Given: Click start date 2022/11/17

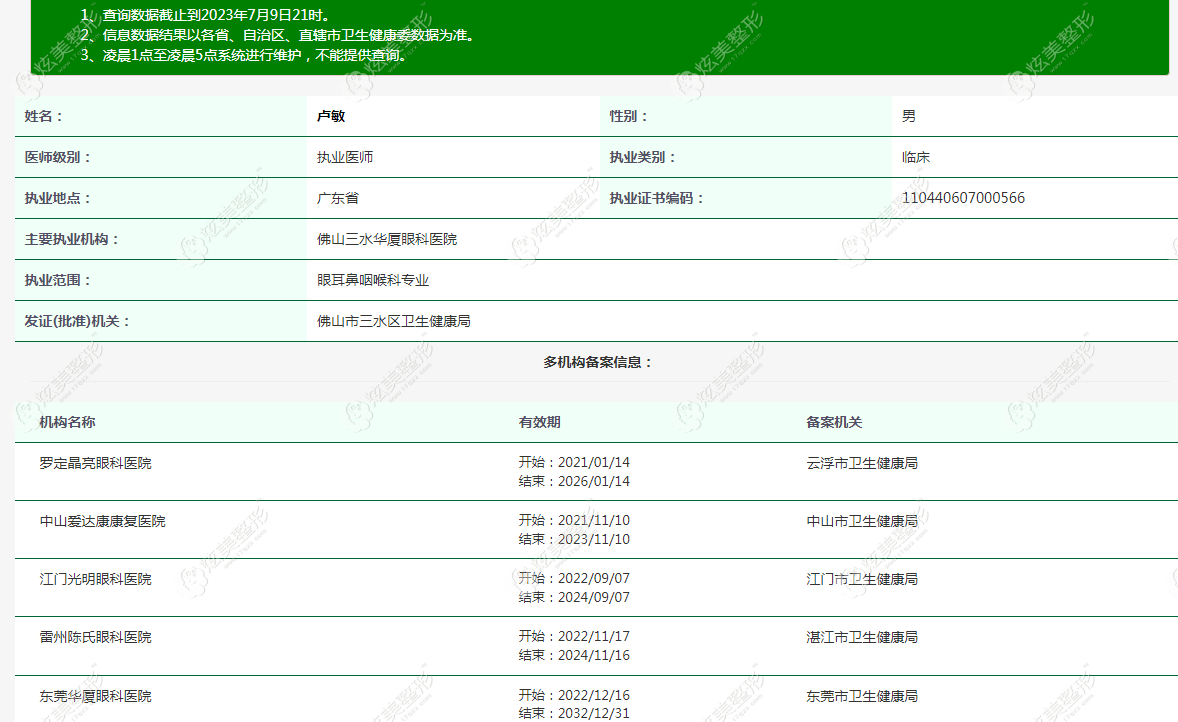Looking at the screenshot, I should (594, 636).
